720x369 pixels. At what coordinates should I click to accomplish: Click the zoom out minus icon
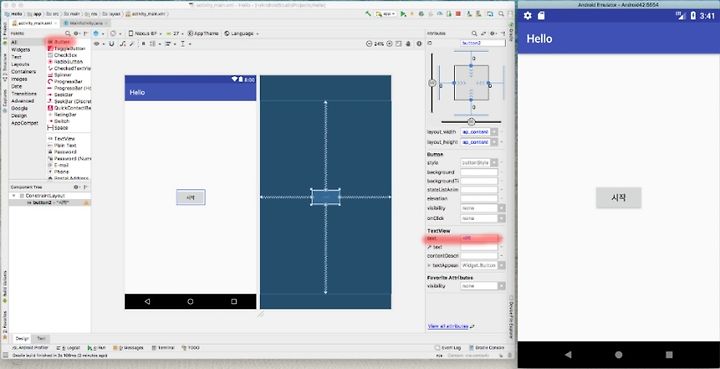click(x=369, y=44)
